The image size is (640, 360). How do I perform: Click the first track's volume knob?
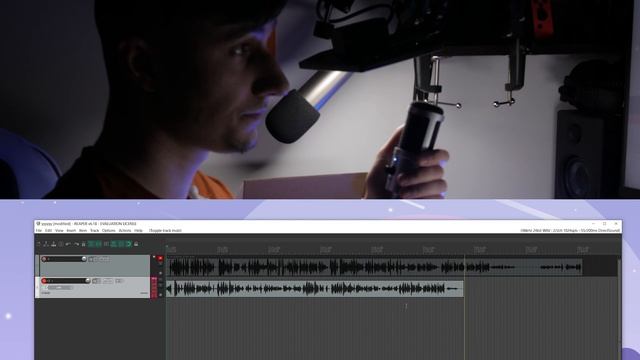[84, 259]
